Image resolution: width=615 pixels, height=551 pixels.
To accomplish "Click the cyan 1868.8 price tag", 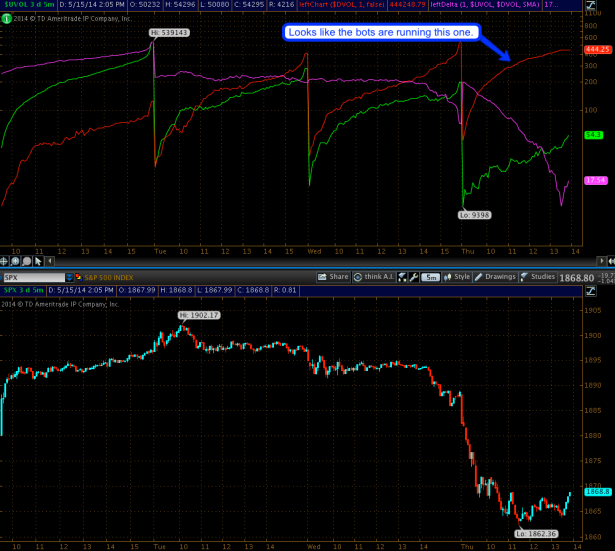I will [x=598, y=491].
